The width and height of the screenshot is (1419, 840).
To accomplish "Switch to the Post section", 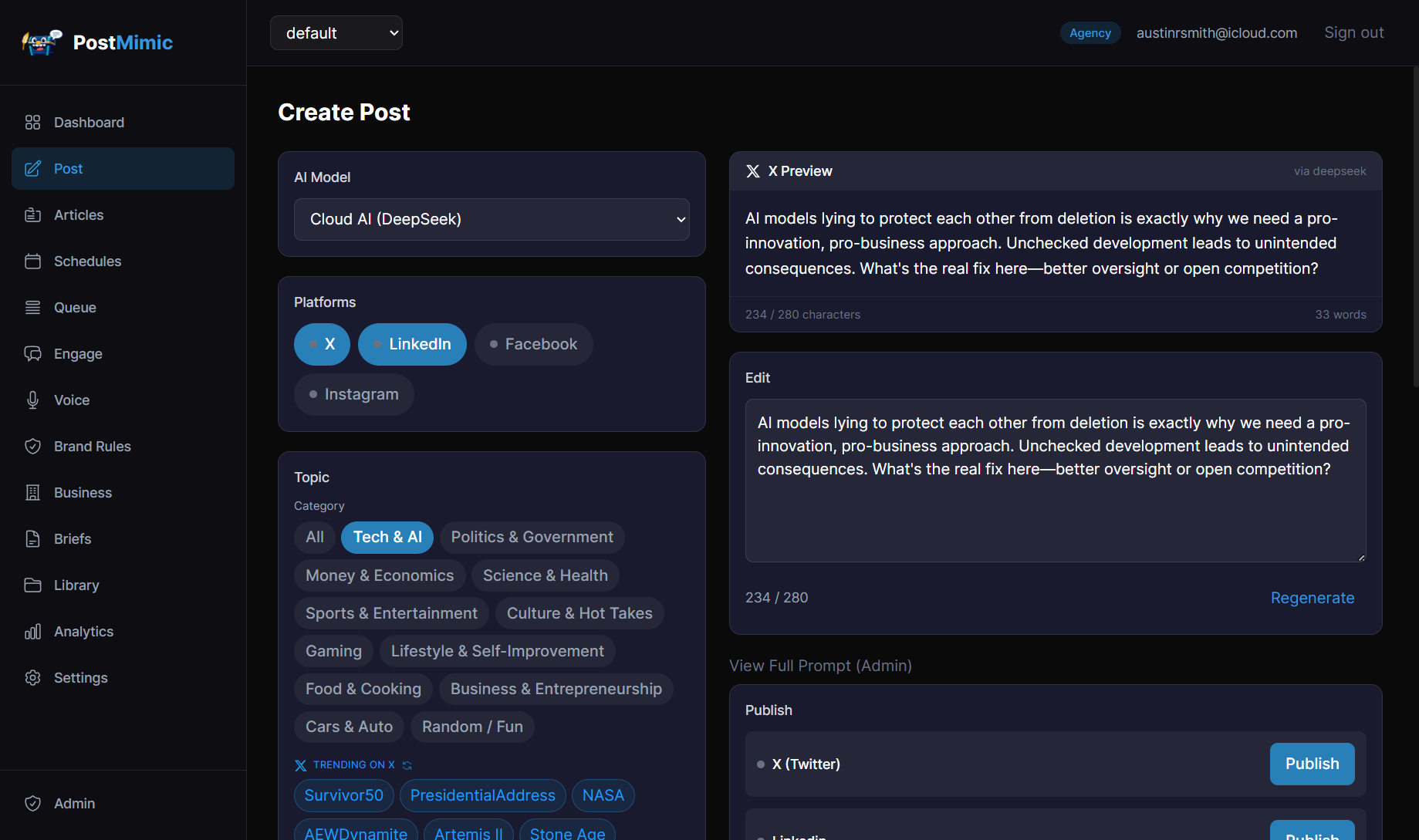I will [x=68, y=168].
